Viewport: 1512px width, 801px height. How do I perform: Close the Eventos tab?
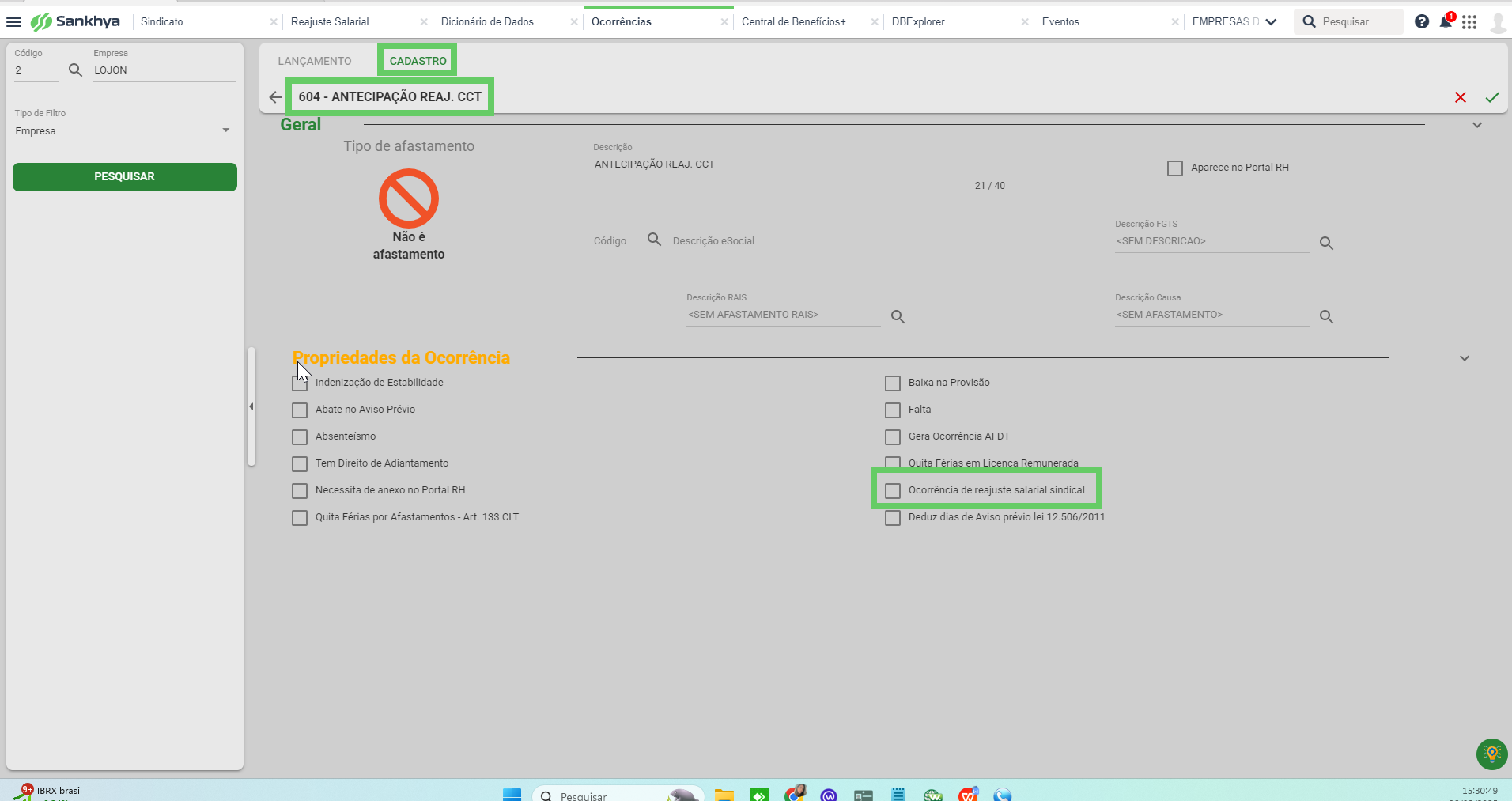(x=1175, y=22)
